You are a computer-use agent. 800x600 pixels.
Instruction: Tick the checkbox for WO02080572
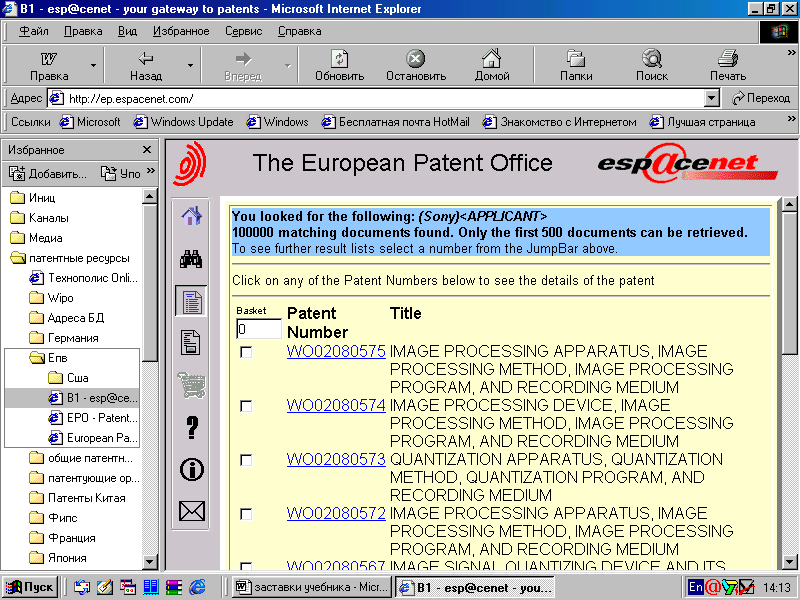(x=246, y=514)
